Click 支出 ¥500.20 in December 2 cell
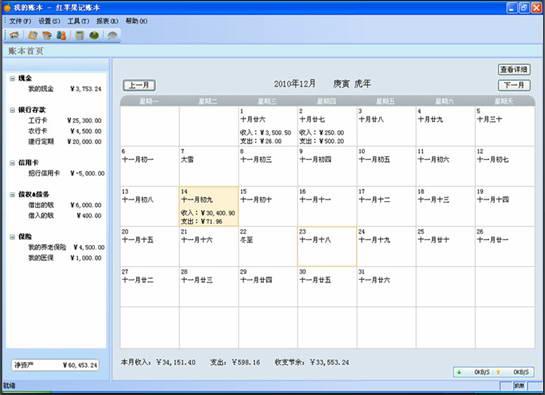Viewport: 545px width, 395px height. pos(322,141)
